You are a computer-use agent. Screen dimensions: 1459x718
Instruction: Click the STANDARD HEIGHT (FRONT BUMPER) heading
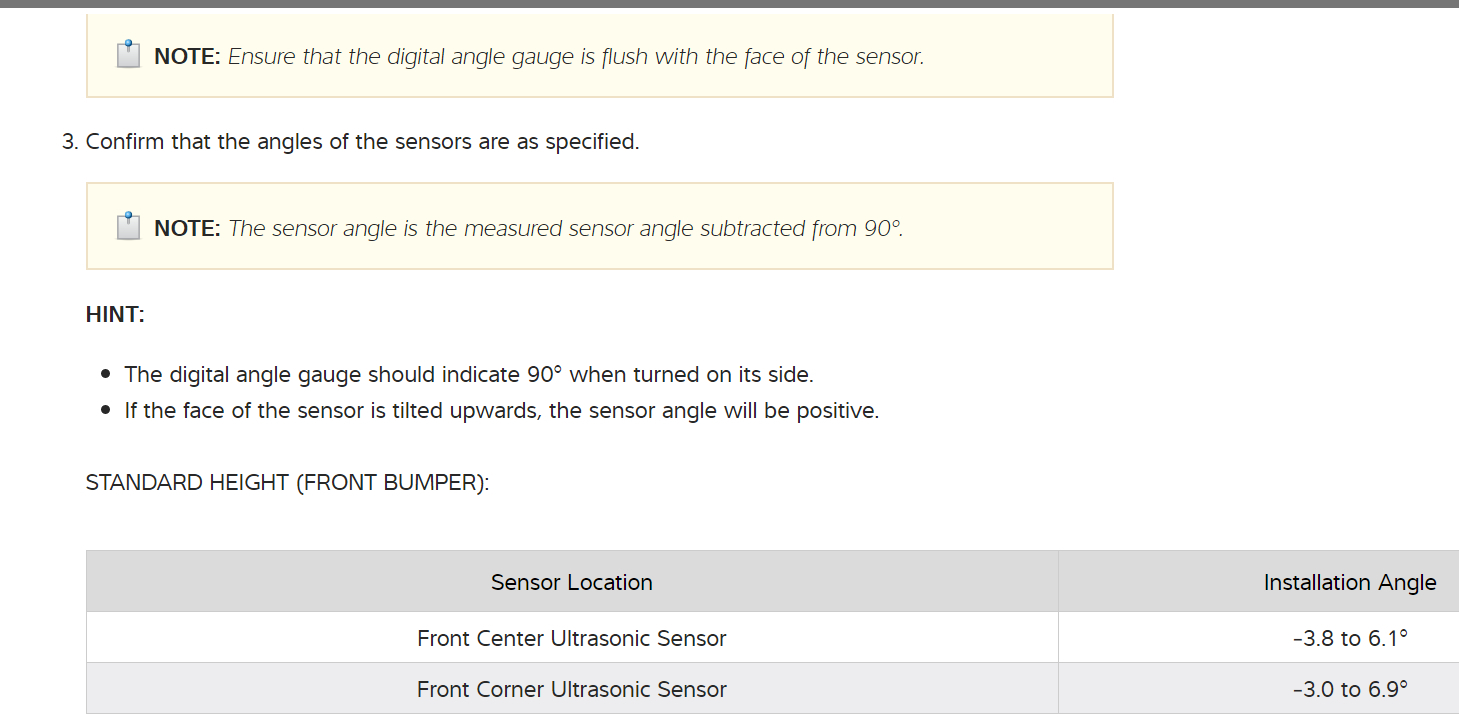[288, 483]
